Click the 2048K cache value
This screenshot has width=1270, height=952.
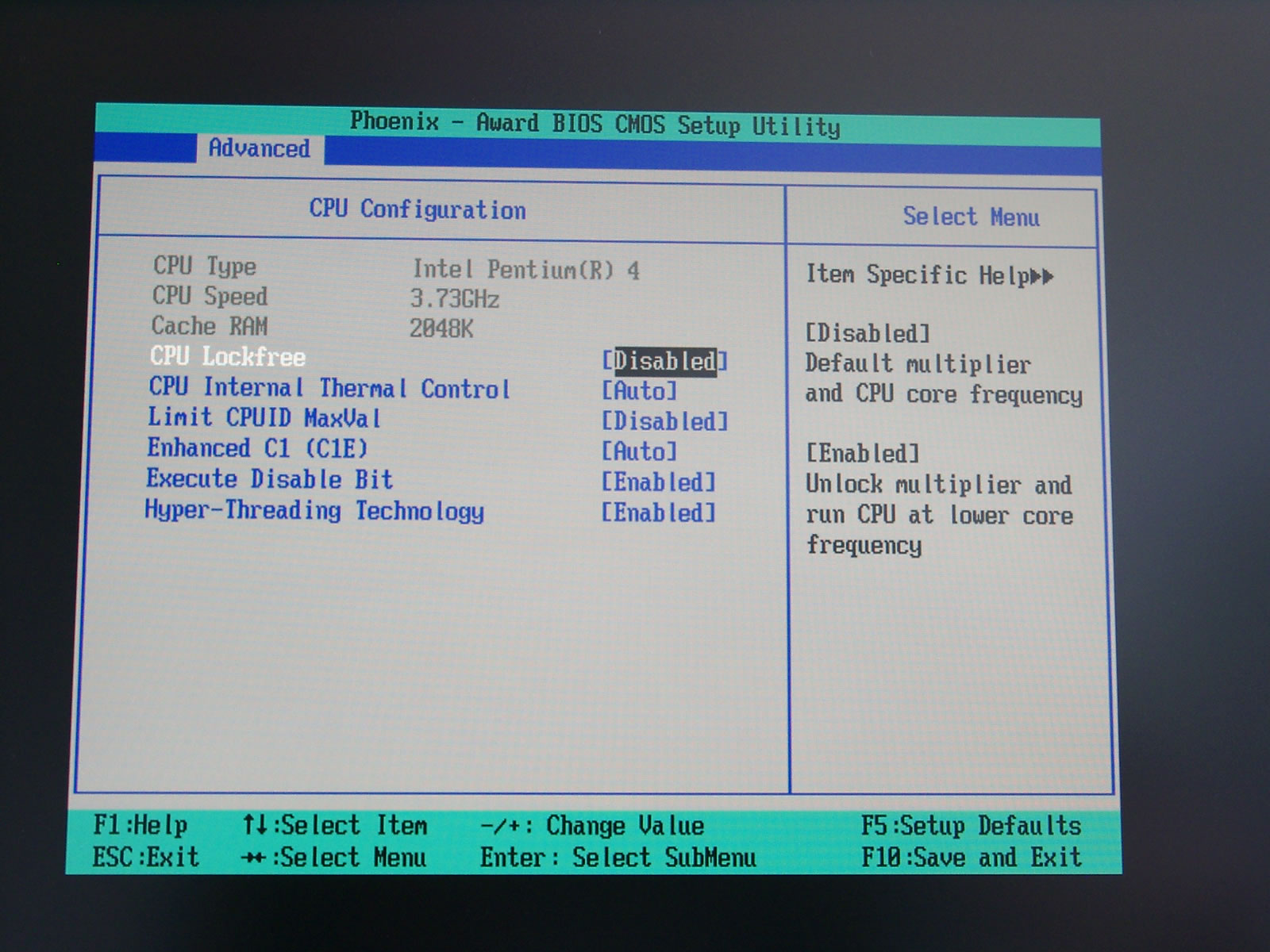click(x=441, y=328)
